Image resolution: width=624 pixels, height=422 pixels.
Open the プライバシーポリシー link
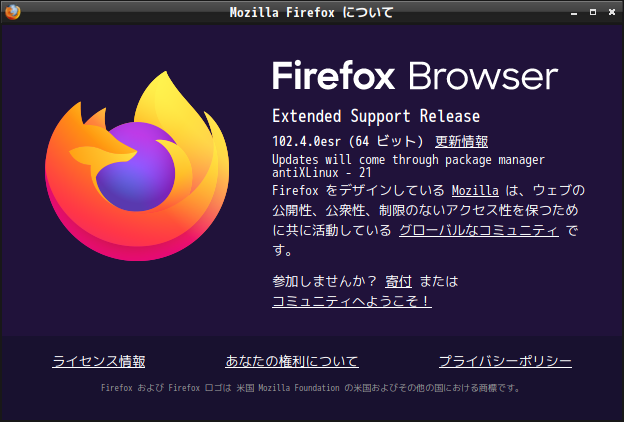[x=505, y=361]
